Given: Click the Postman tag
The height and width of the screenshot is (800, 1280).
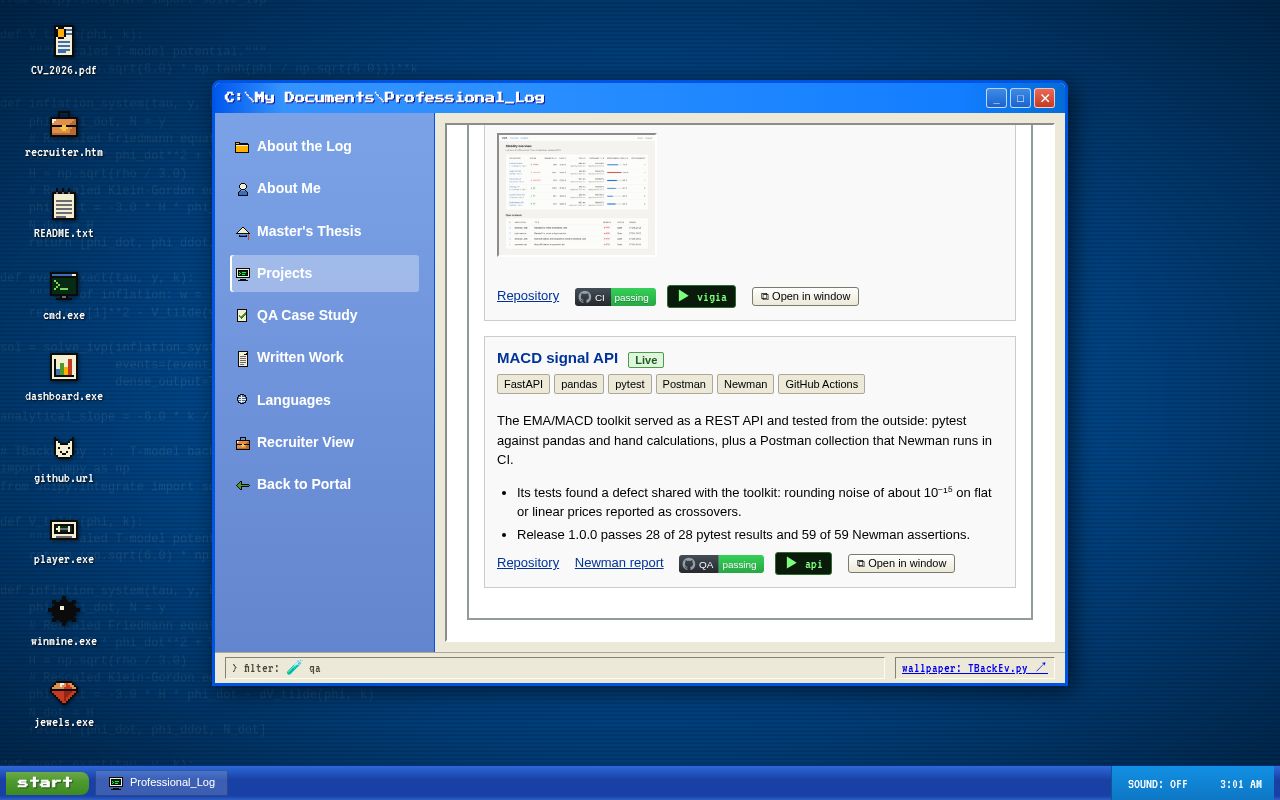Looking at the screenshot, I should 684,384.
